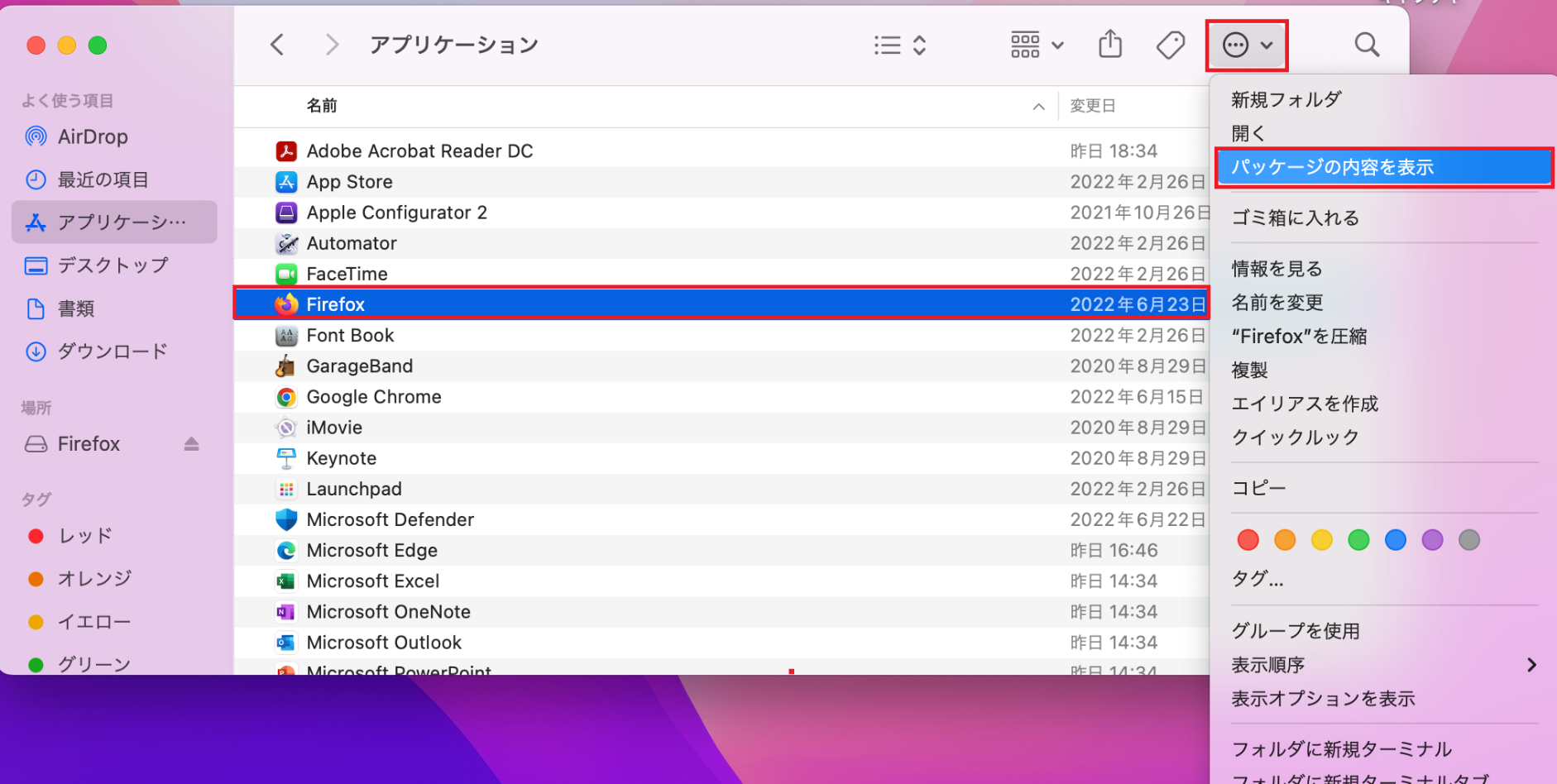
Task: Select the Microsoft OneNote row
Action: [x=721, y=612]
